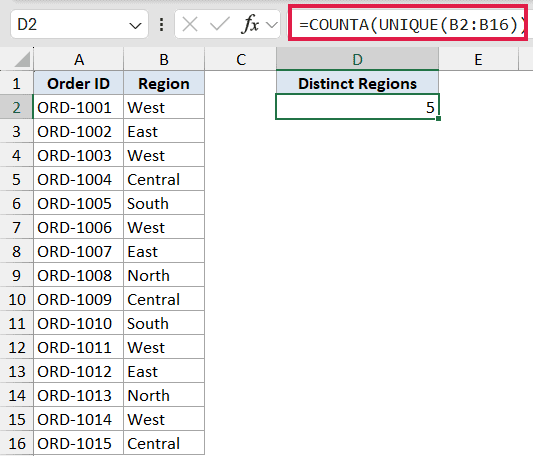Click the Name Box showing D2
This screenshot has height=456, width=533.
point(80,24)
